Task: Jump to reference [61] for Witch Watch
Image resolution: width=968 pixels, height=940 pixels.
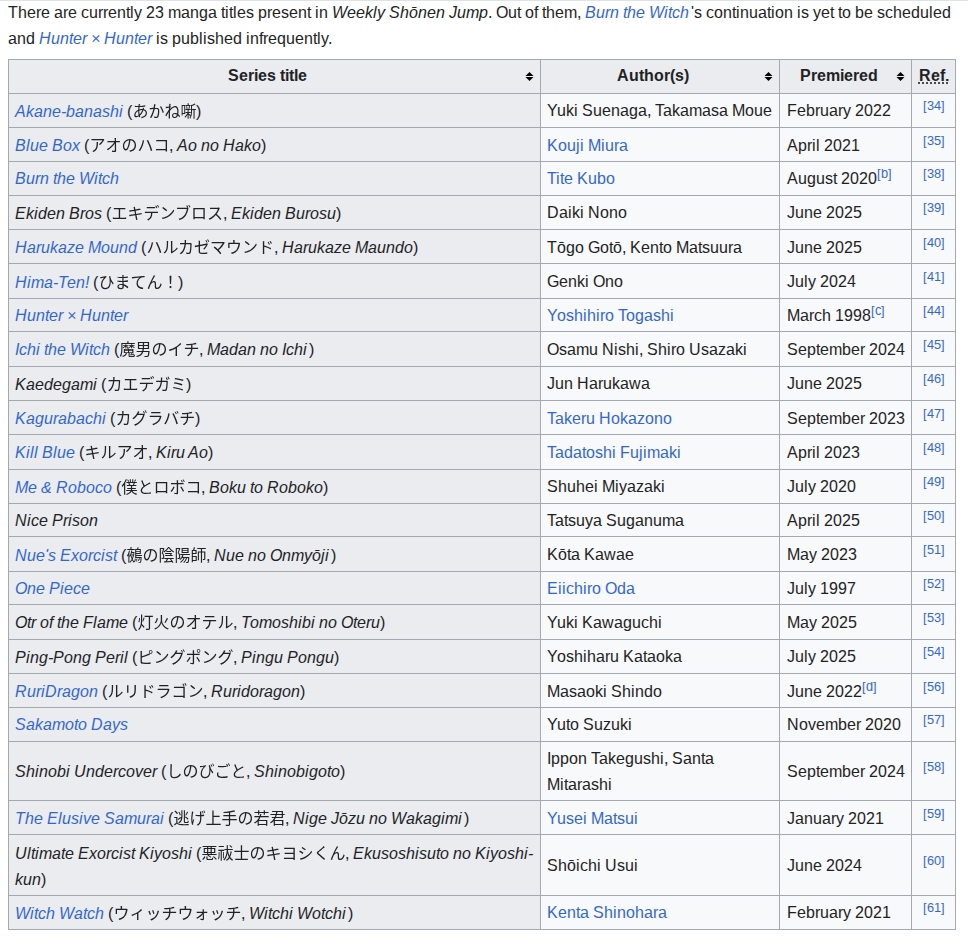Action: [x=933, y=909]
